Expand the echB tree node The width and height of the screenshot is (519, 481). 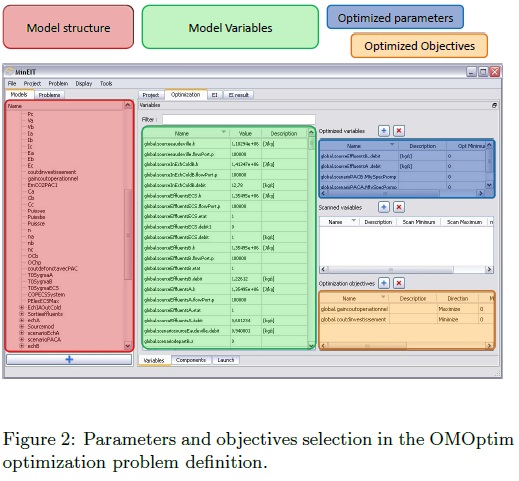coord(22,346)
